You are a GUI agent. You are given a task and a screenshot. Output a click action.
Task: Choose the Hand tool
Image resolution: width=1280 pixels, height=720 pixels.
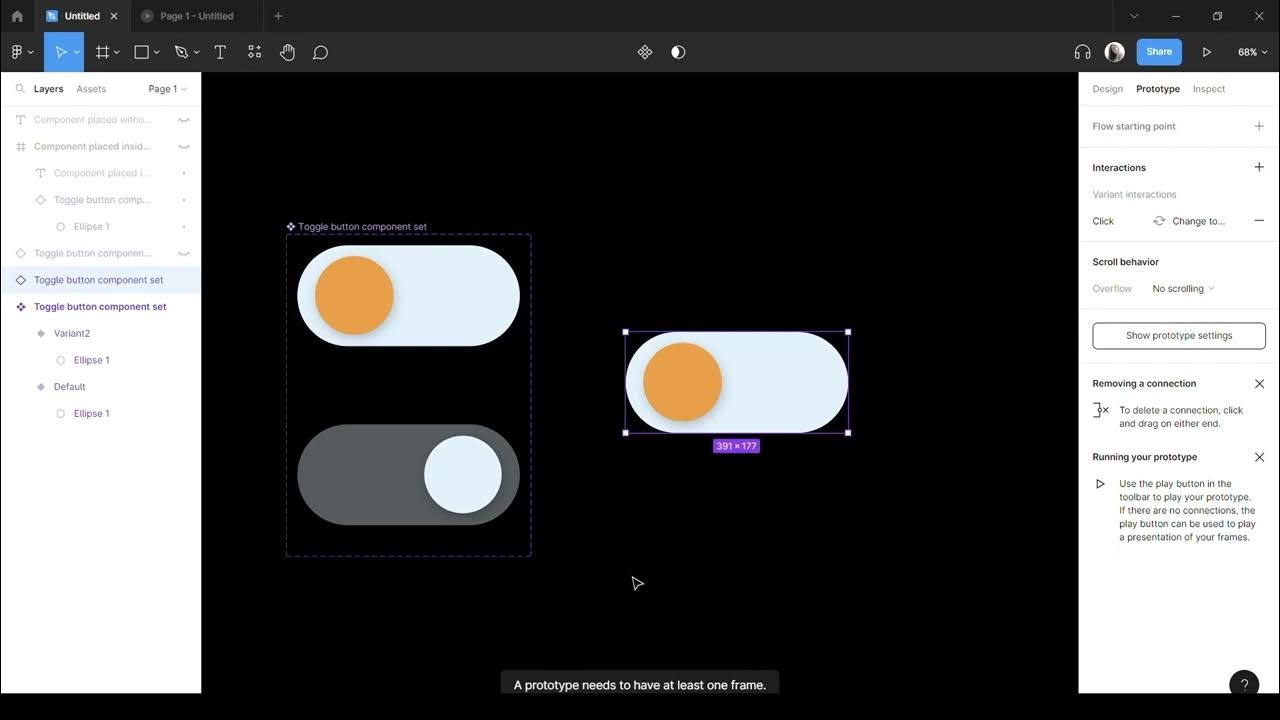point(287,52)
